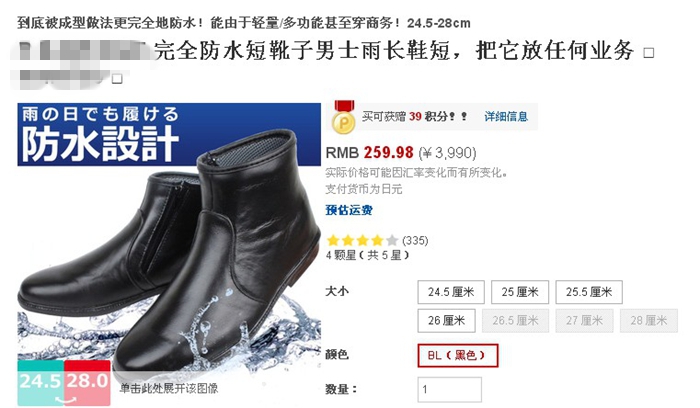Click the gold P points medal icon
700x408 pixels.
coord(344,117)
